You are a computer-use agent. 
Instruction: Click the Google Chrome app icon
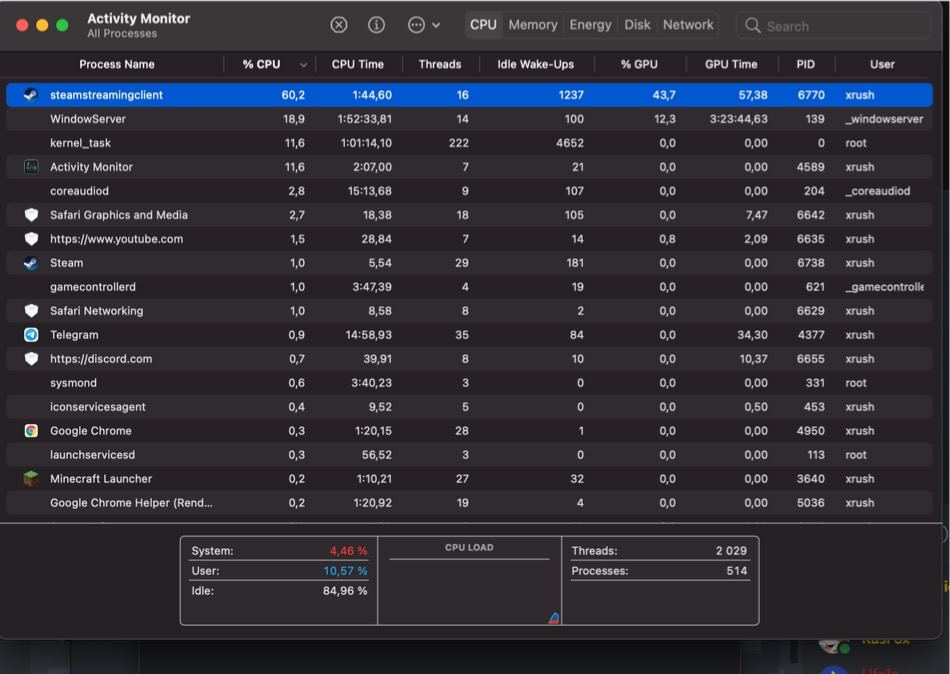click(31, 430)
